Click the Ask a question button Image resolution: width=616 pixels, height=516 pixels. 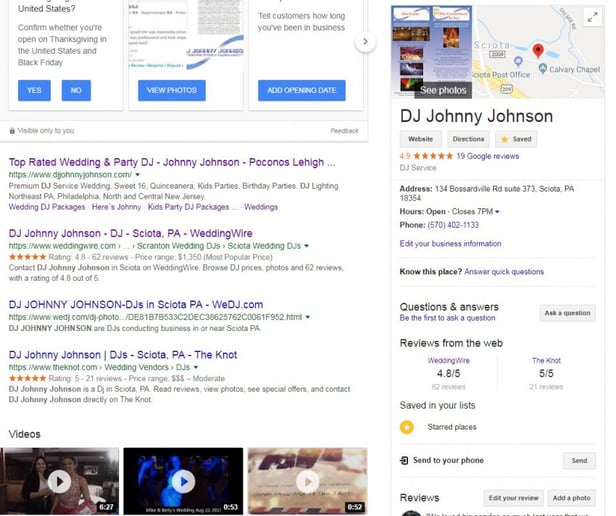(567, 313)
